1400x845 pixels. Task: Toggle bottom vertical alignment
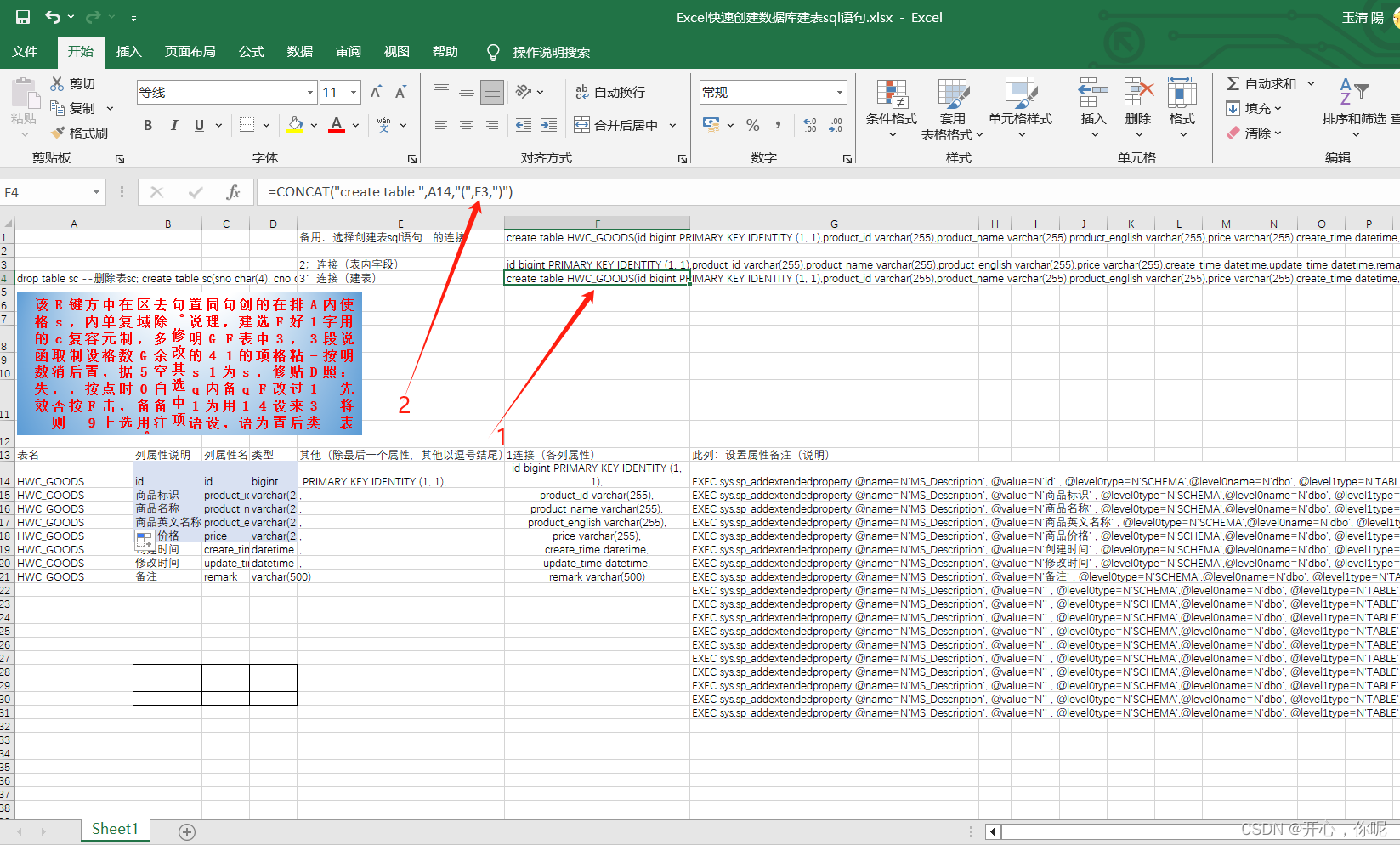point(492,92)
